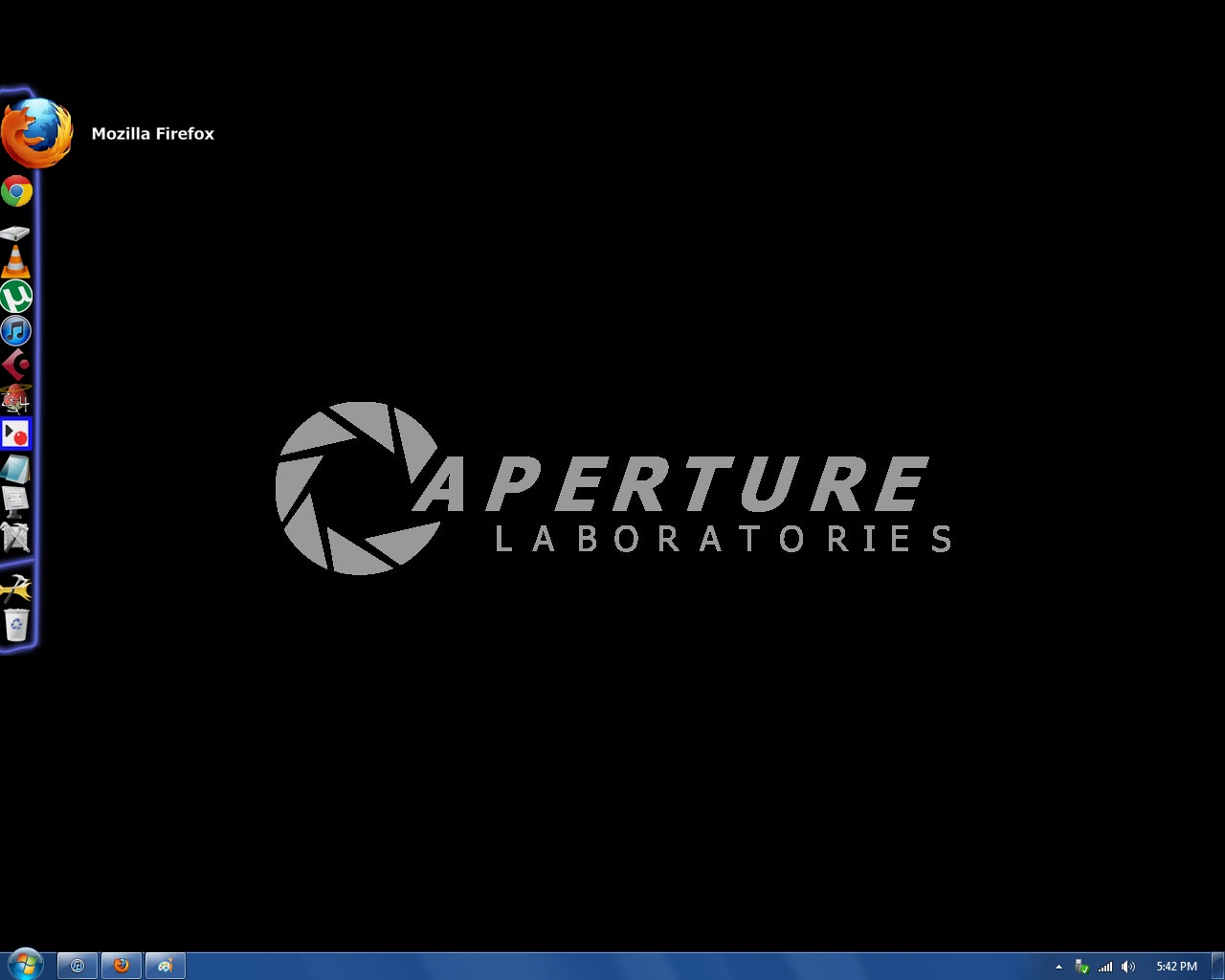Switch to Firefox taskbar button
The image size is (1225, 980).
point(122,966)
